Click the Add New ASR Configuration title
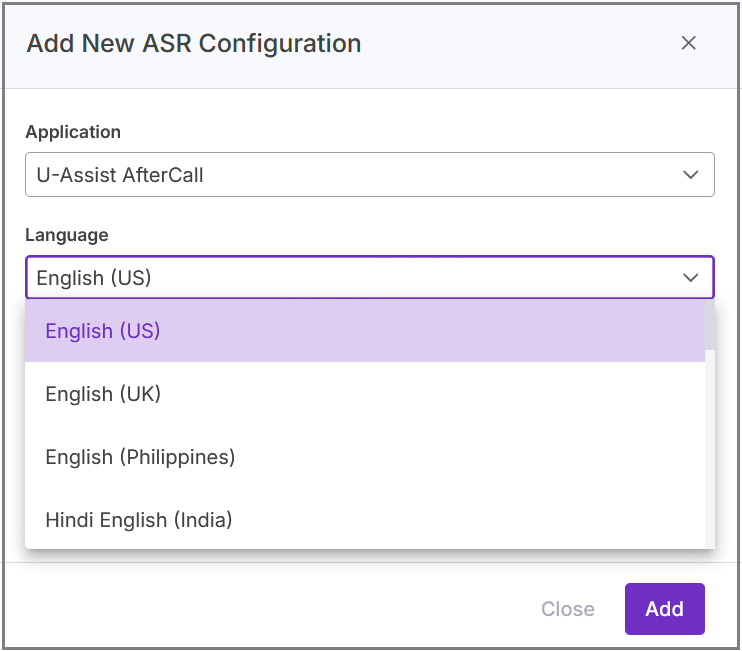This screenshot has height=651, width=742. click(194, 43)
